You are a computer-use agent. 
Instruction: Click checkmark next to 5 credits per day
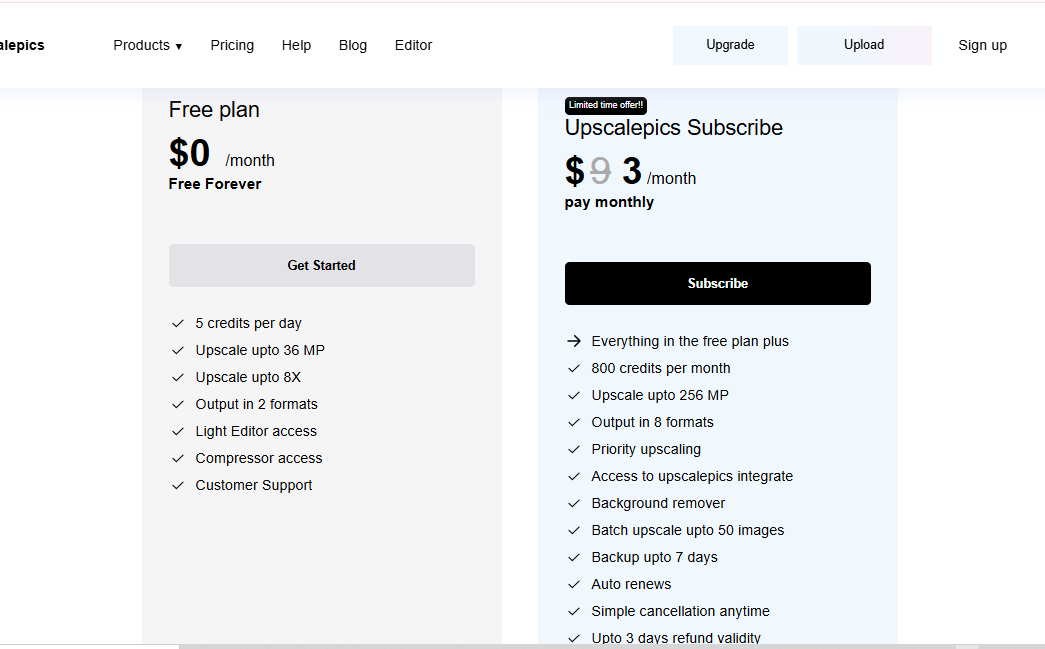178,324
